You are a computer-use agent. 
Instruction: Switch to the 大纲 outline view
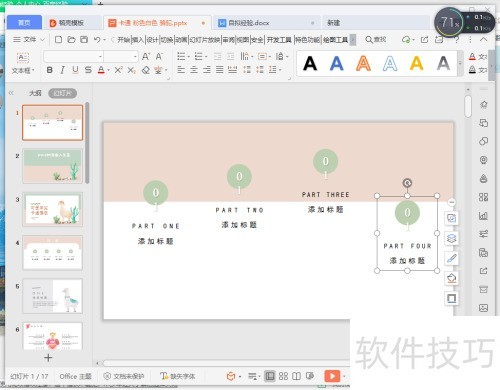point(35,93)
